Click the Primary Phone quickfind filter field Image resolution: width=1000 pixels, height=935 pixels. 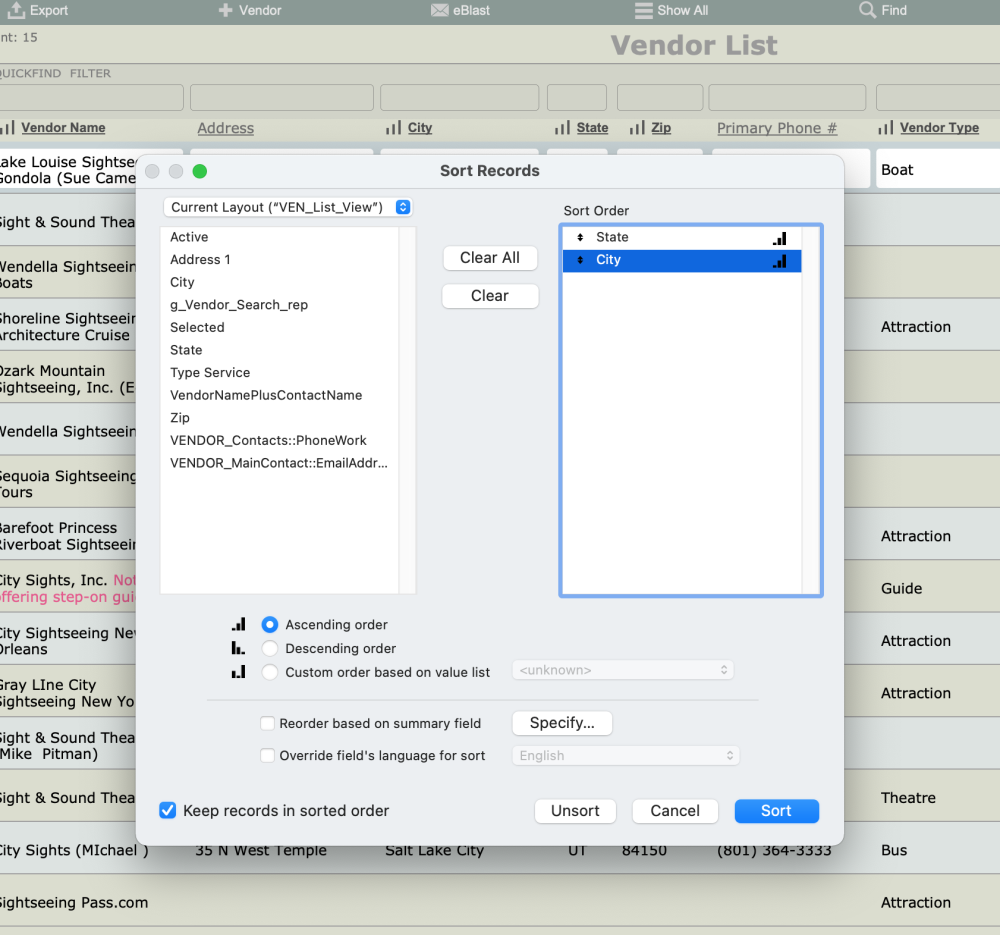[787, 98]
